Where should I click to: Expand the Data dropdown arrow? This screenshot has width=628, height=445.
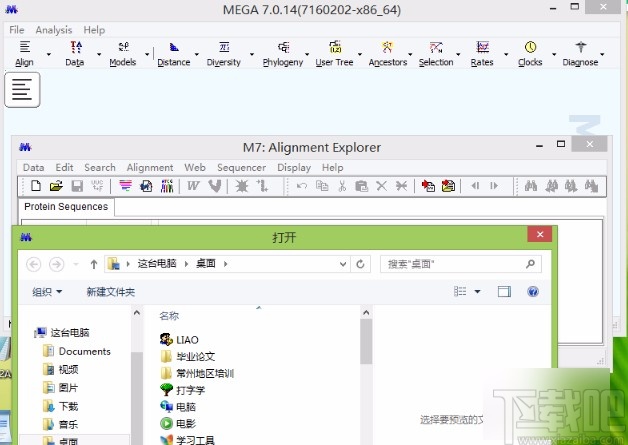point(99,54)
